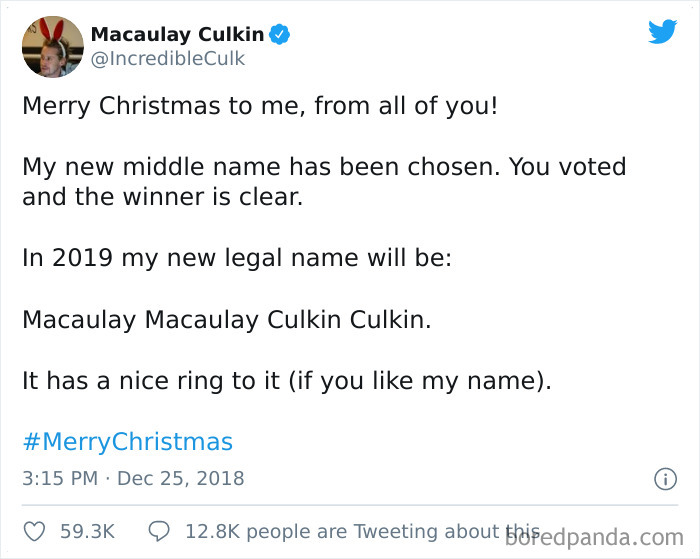The image size is (700, 559).
Task: Open the Twitter bird logo
Action: 662,31
